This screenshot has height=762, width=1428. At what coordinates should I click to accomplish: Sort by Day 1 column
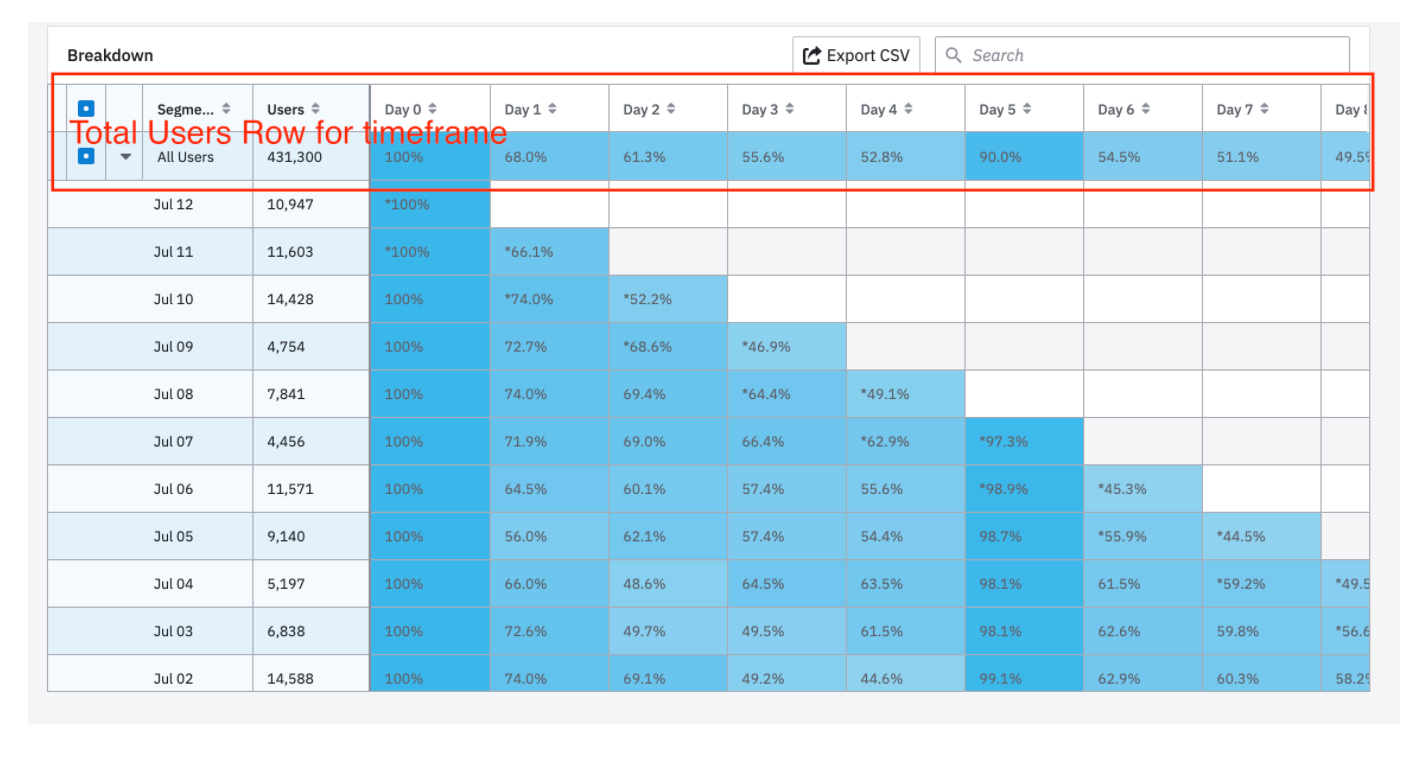click(530, 109)
